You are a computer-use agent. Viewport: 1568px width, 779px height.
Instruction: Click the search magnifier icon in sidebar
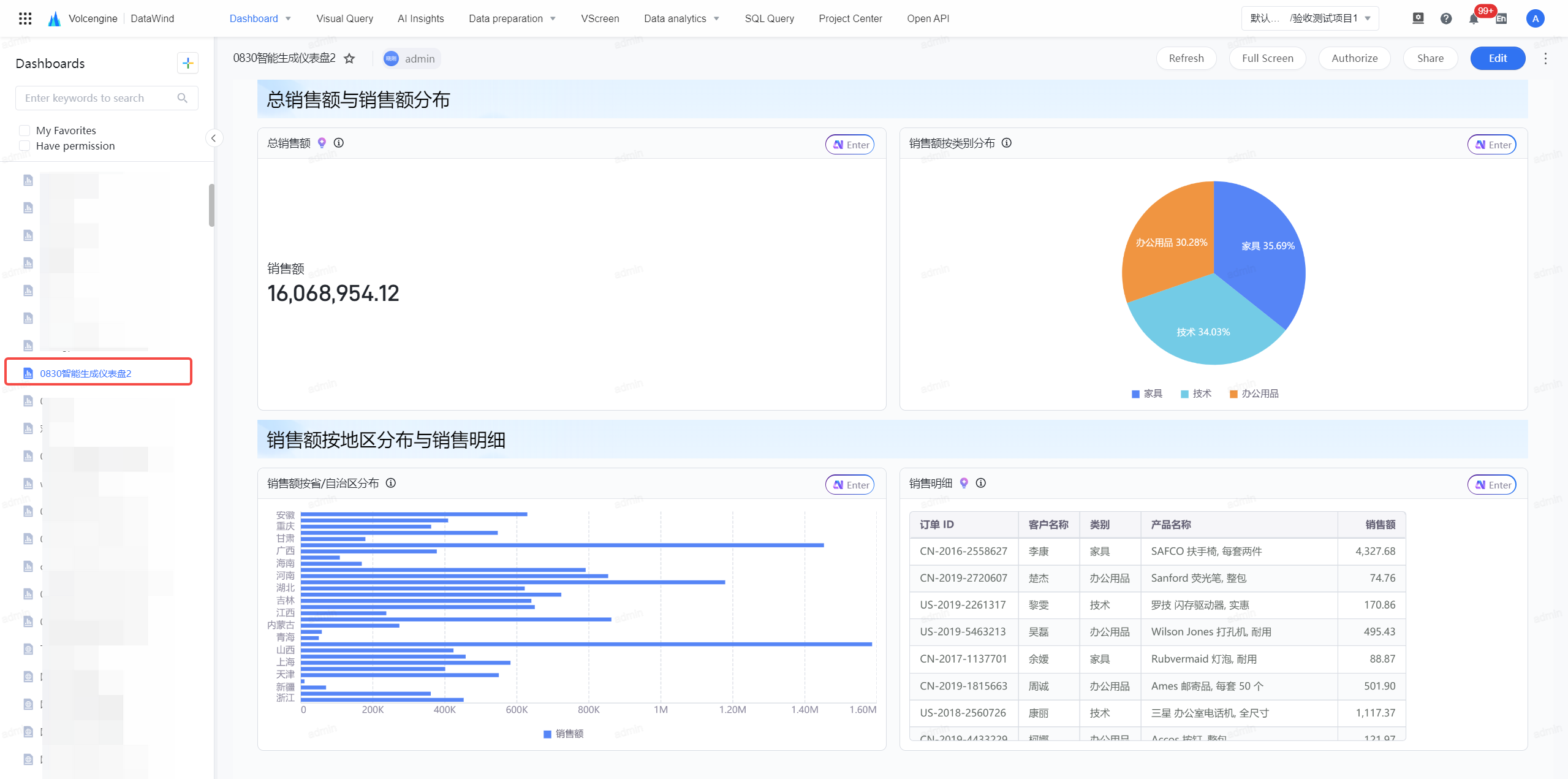182,98
